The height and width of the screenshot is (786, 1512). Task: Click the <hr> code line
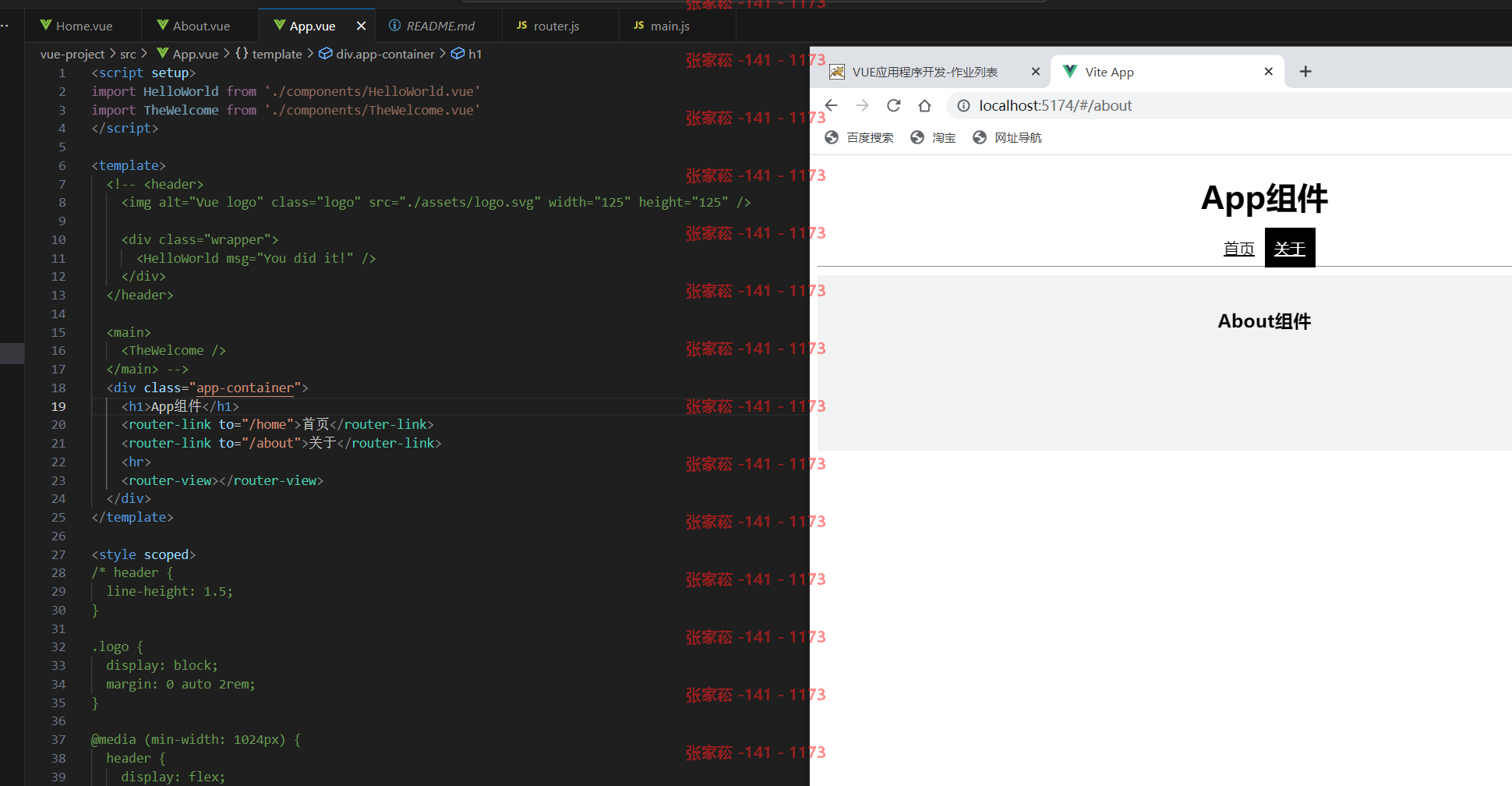[136, 462]
